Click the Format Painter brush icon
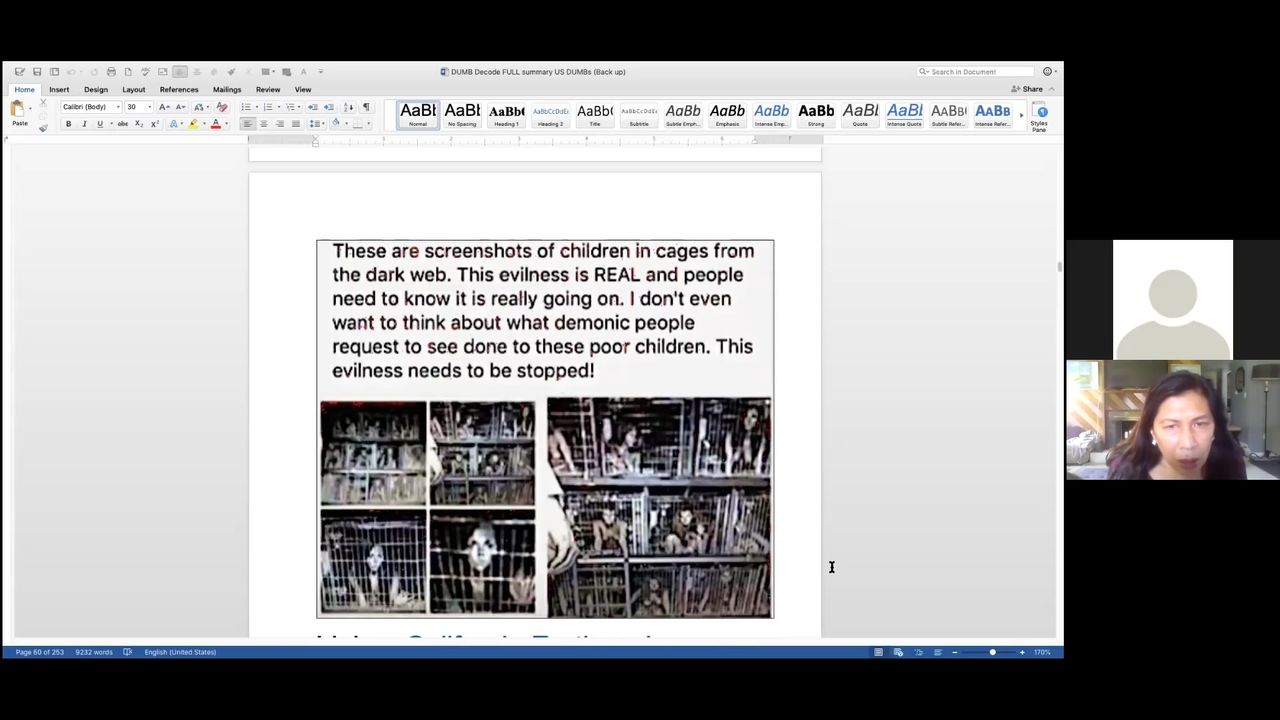The image size is (1280, 720). click(x=43, y=127)
